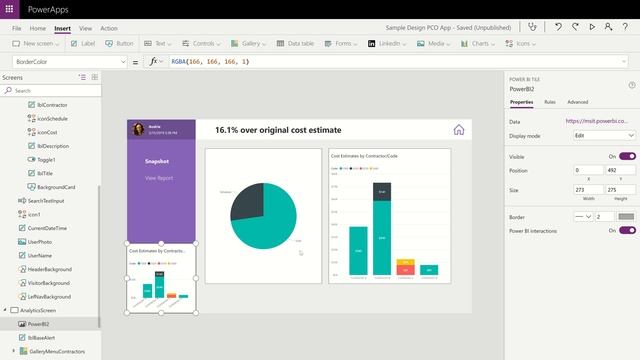640x360 pixels.
Task: Open the Text dropdown
Action: 158,44
